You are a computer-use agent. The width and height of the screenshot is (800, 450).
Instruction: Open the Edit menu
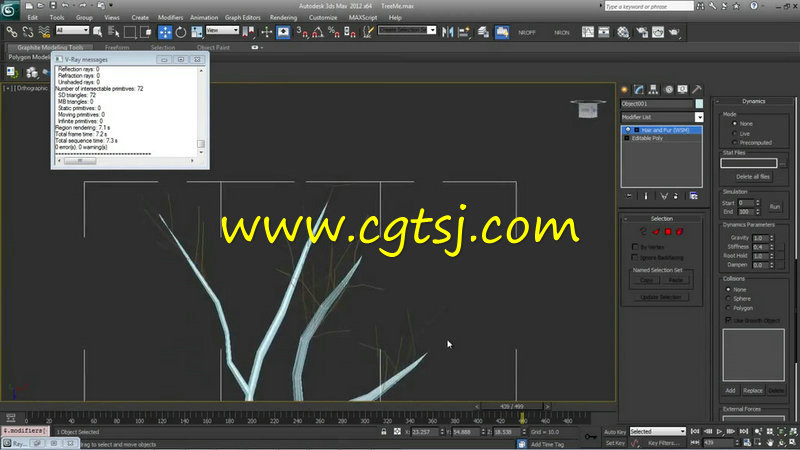pos(33,17)
